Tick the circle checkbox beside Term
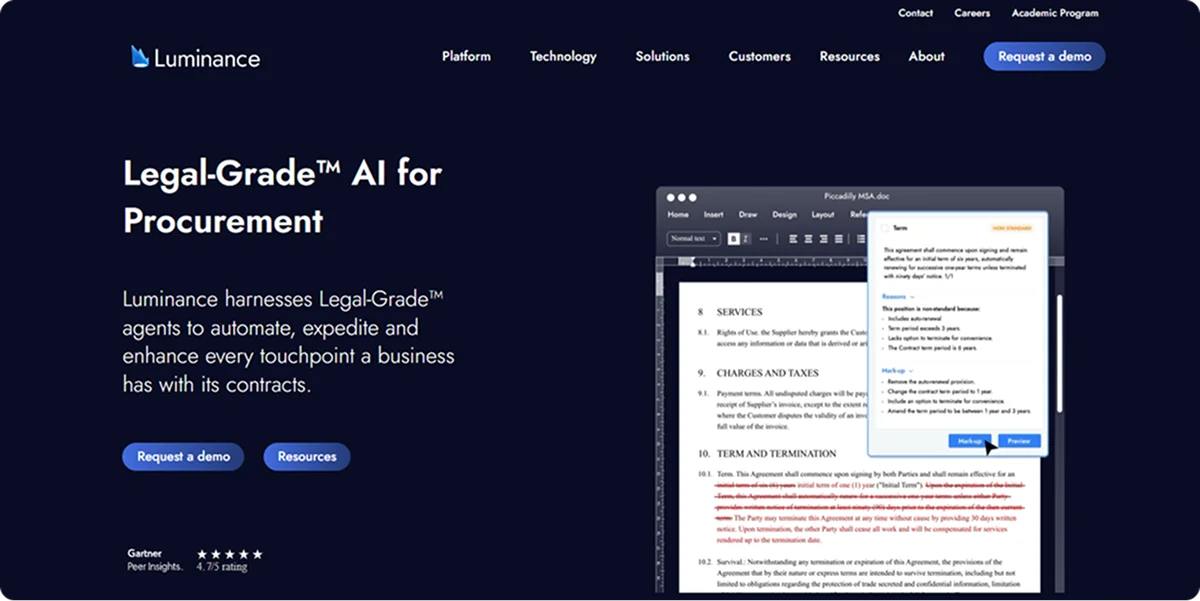 [885, 228]
